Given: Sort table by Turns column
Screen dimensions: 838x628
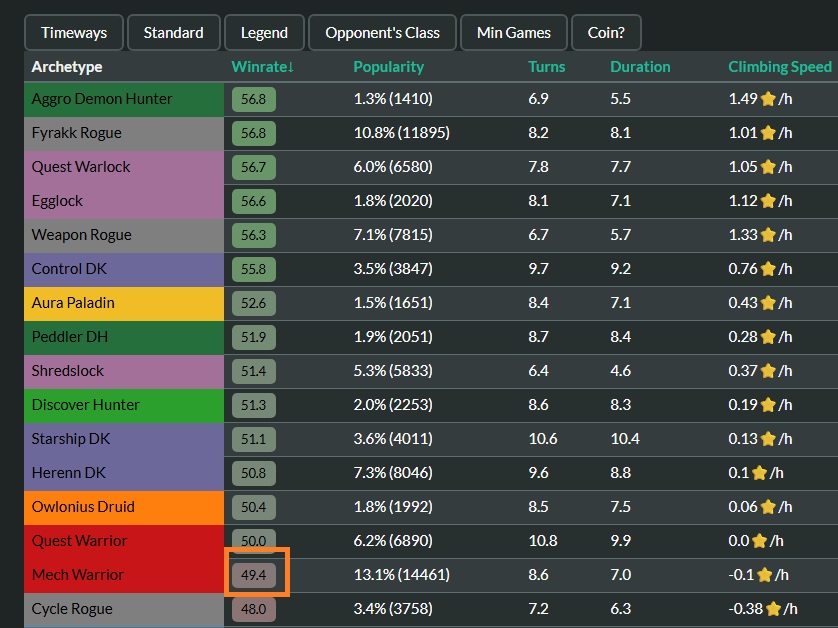Looking at the screenshot, I should pyautogui.click(x=546, y=67).
